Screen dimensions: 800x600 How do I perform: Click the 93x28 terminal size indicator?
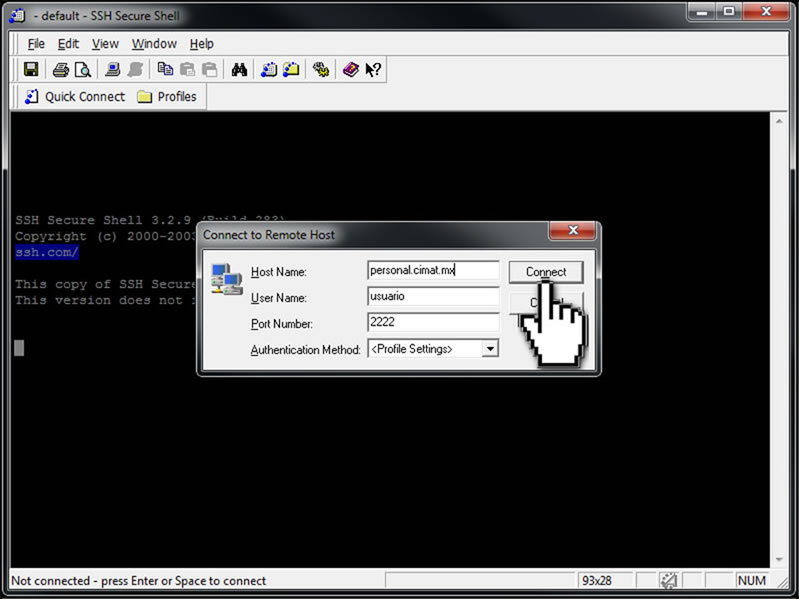[x=596, y=581]
